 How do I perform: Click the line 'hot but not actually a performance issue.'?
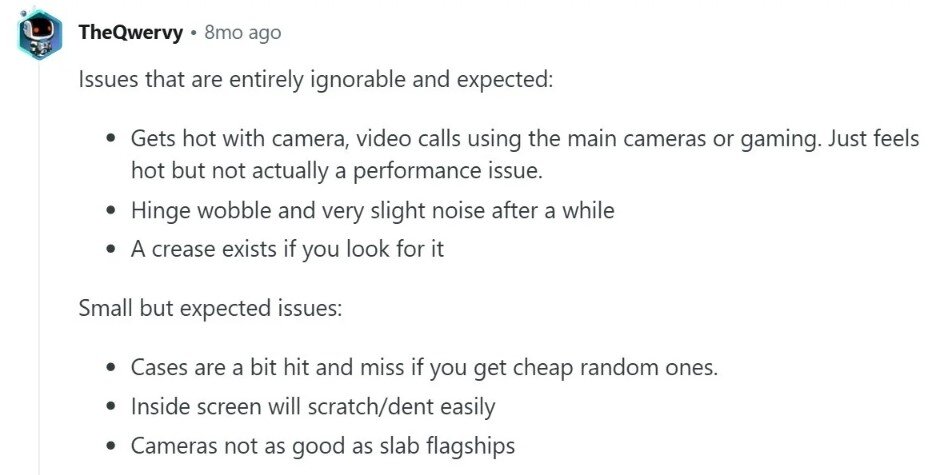tap(337, 171)
